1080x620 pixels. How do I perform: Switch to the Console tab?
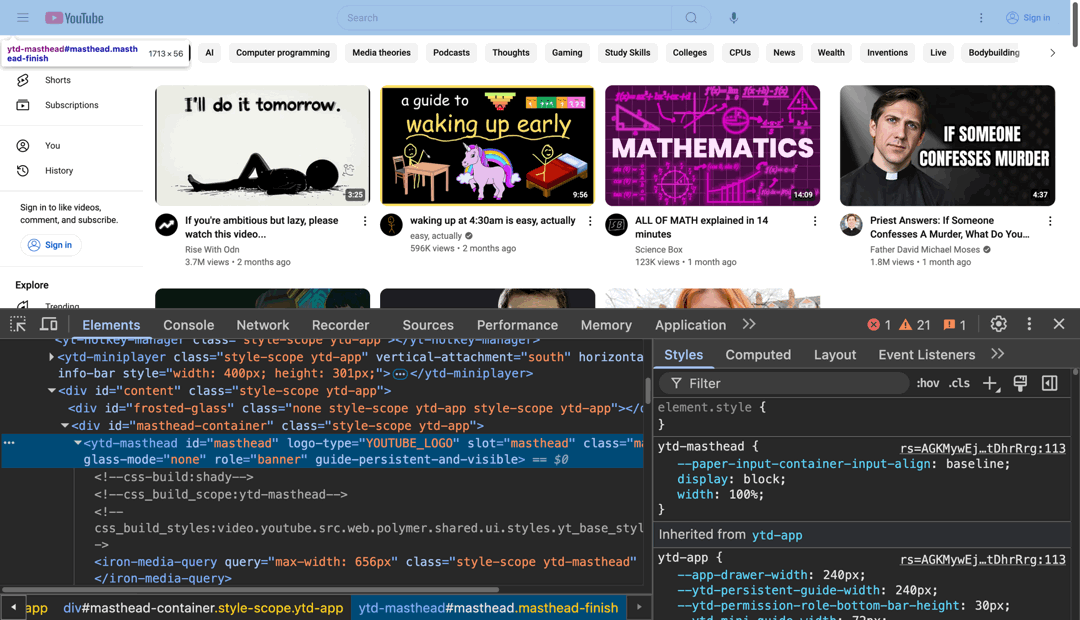pyautogui.click(x=189, y=325)
